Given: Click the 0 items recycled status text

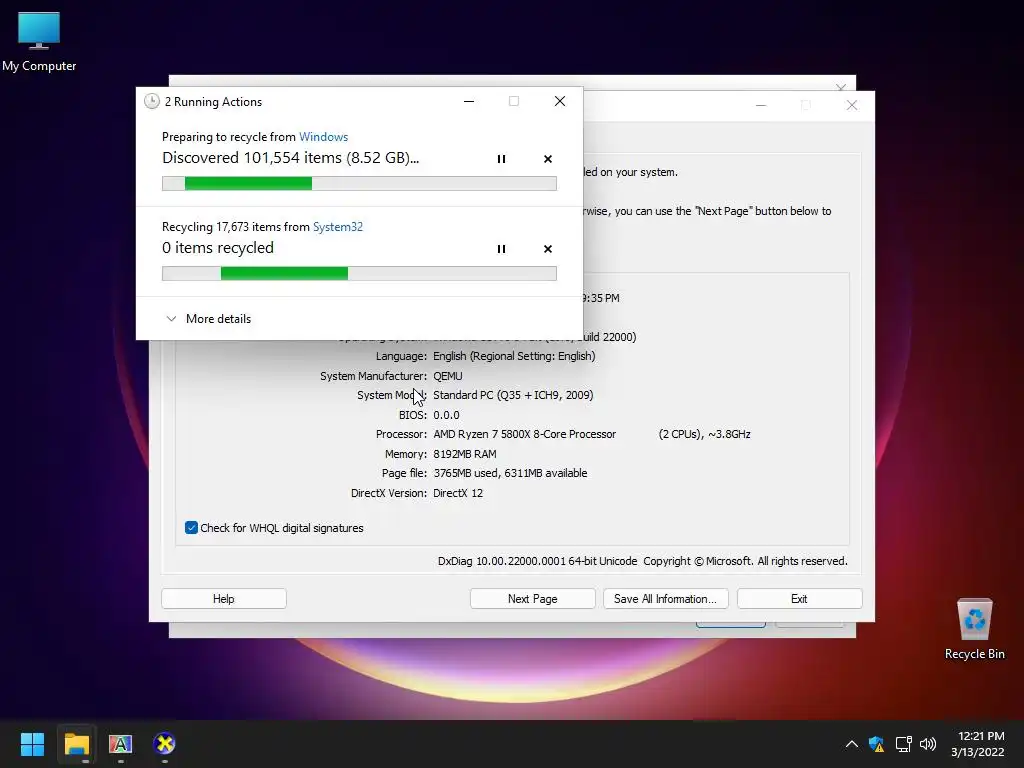Looking at the screenshot, I should 217,248.
